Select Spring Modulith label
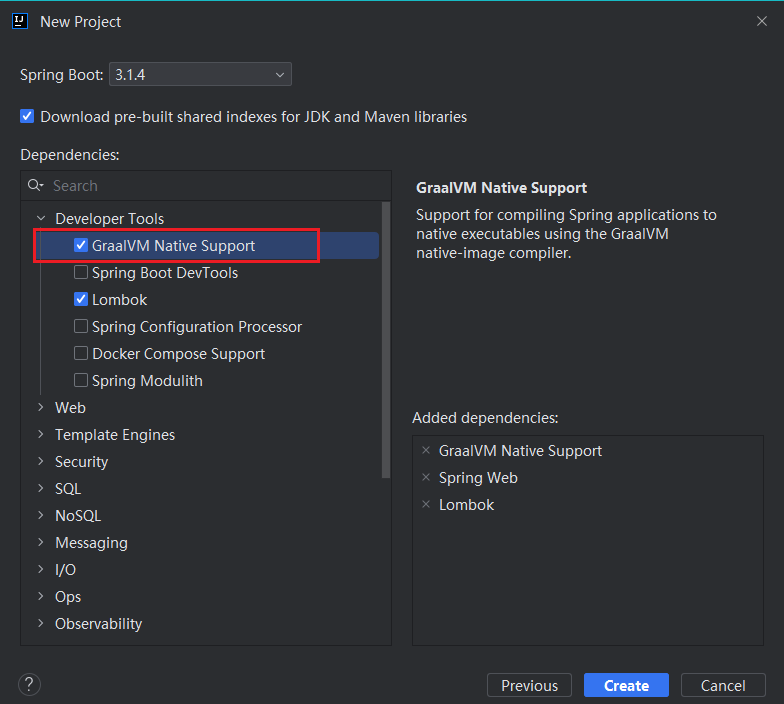Screen dimensions: 784x704 [148, 380]
